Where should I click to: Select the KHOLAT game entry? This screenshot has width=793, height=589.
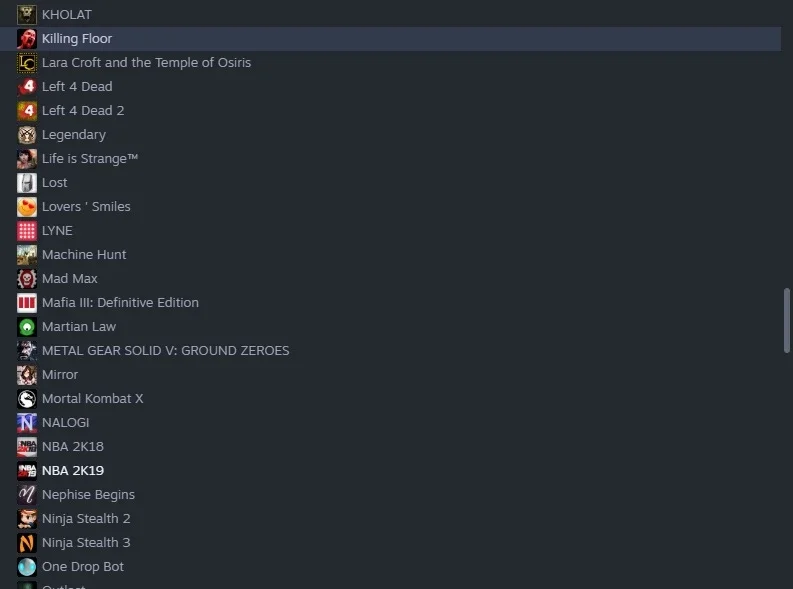pos(390,15)
